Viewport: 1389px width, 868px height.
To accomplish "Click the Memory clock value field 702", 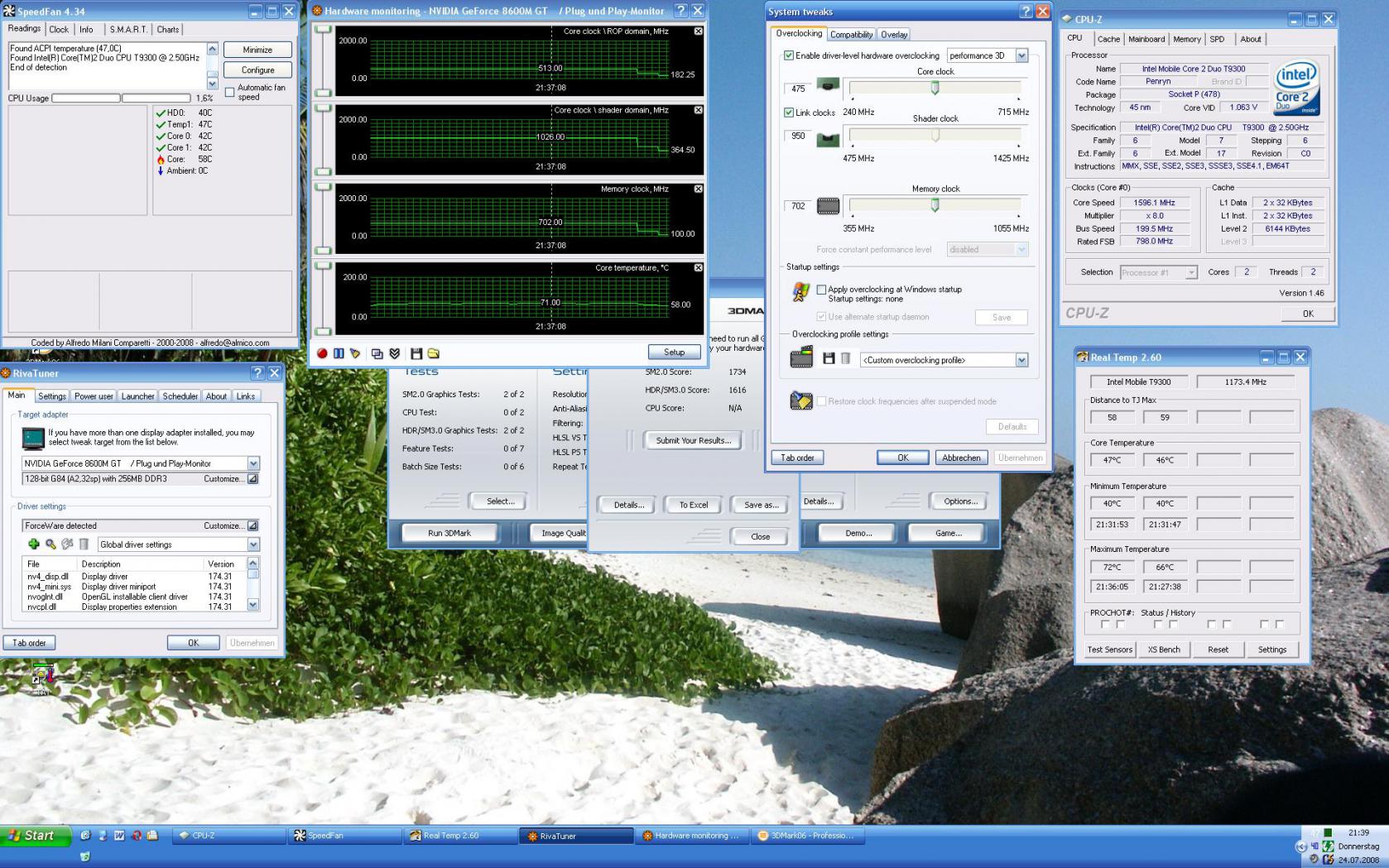I will (x=798, y=206).
